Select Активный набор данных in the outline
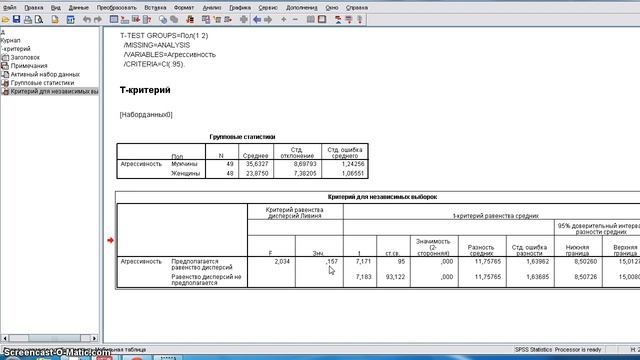Image resolution: width=640 pixels, height=360 pixels. 45,74
